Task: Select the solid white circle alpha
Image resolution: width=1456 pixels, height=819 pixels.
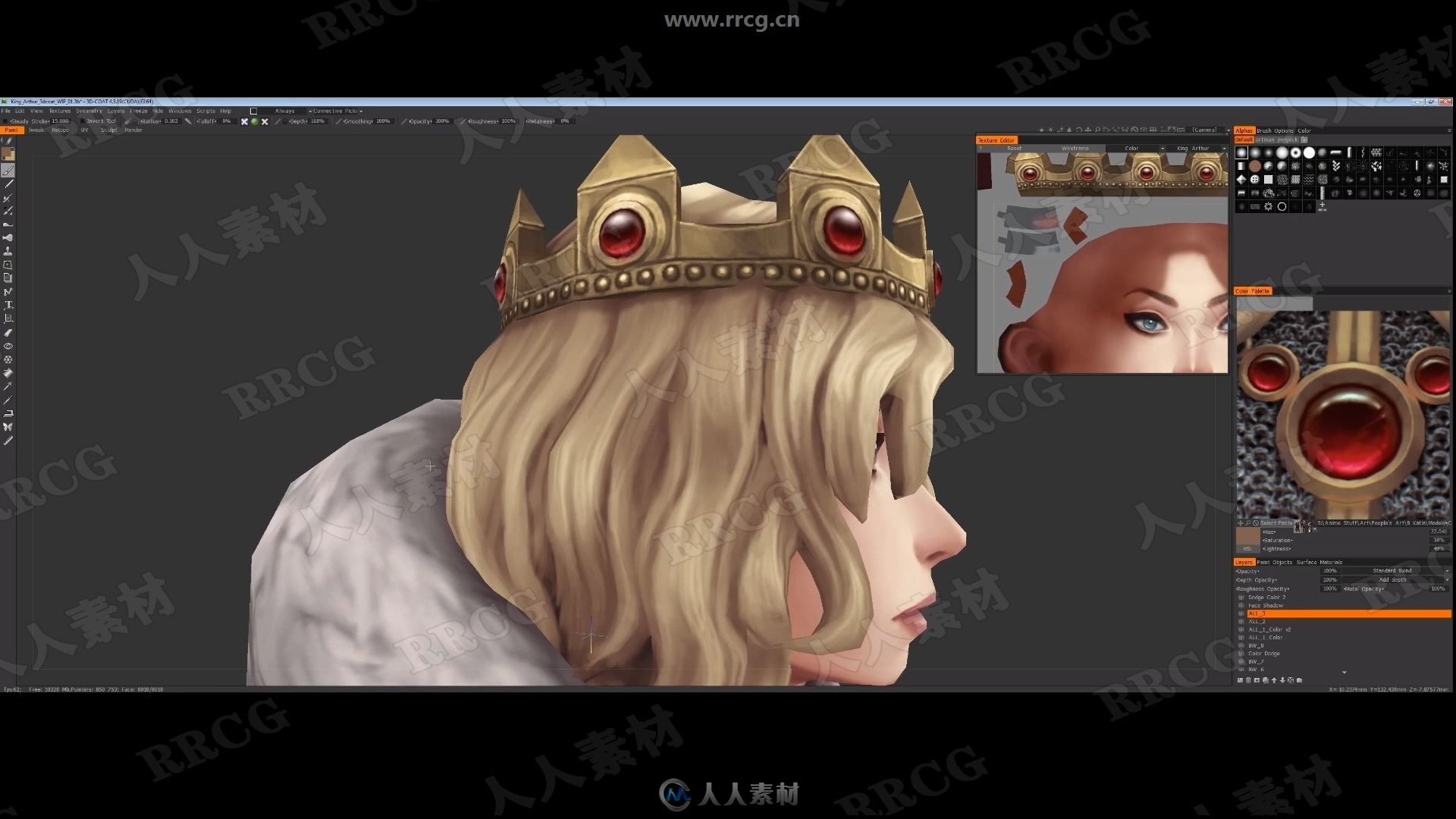Action: coord(1309,152)
